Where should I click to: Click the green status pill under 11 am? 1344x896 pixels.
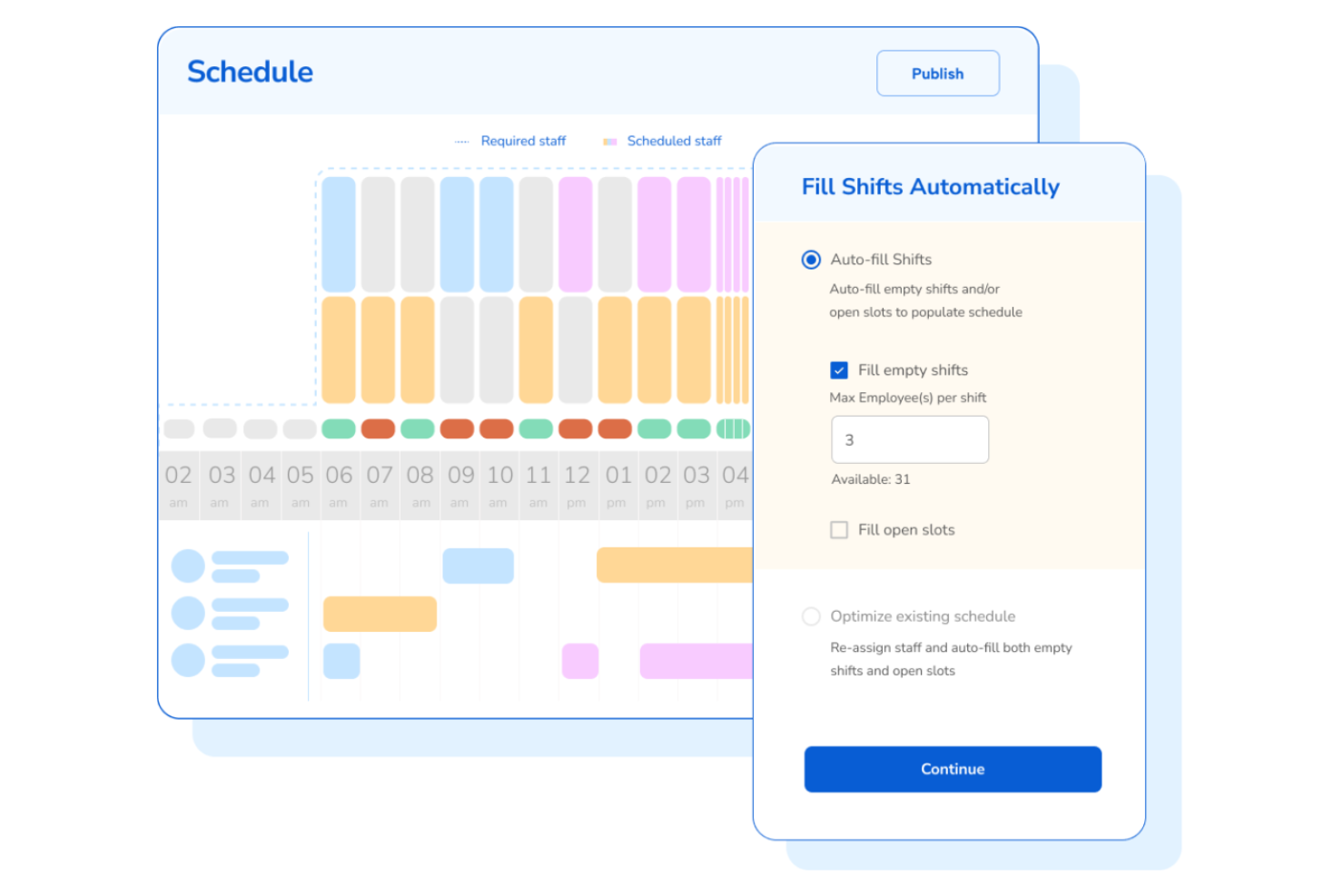point(538,428)
